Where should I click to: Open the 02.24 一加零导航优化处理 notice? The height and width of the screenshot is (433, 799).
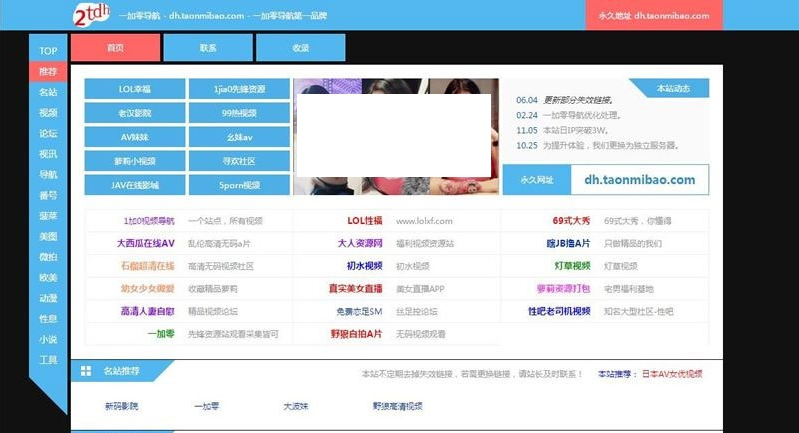568,115
